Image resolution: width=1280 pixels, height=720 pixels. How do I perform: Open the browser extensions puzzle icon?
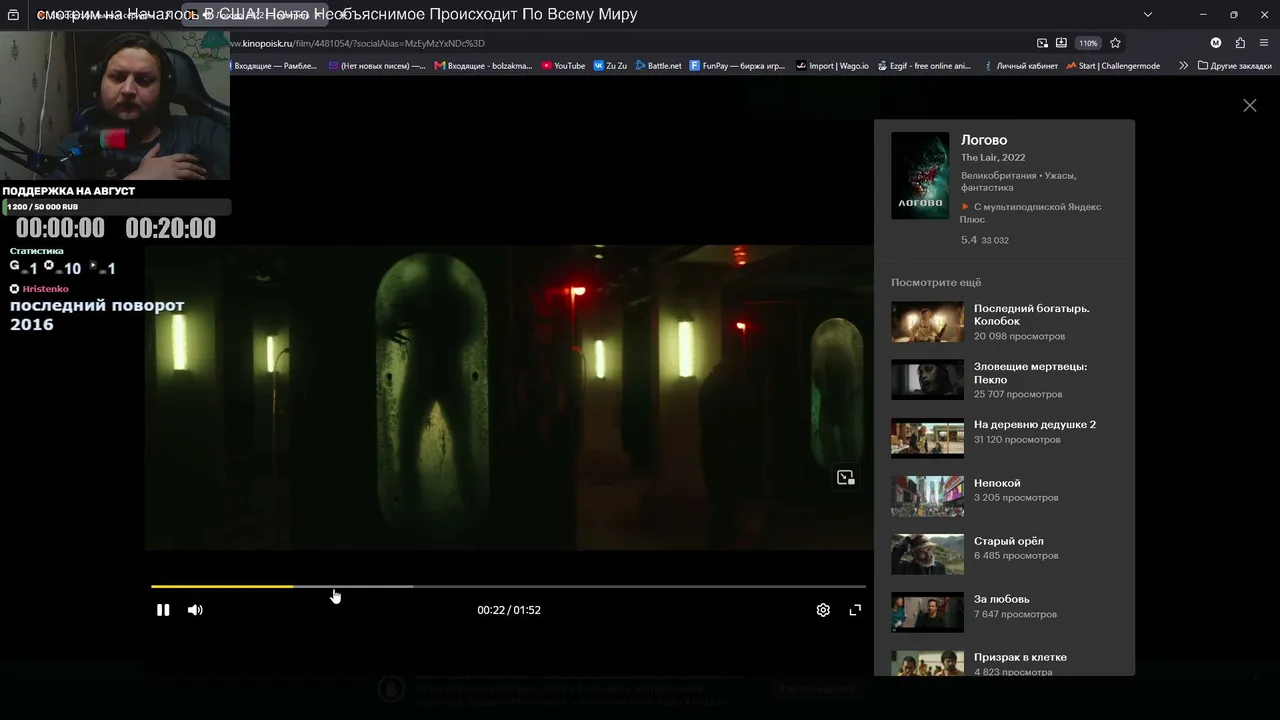1240,43
